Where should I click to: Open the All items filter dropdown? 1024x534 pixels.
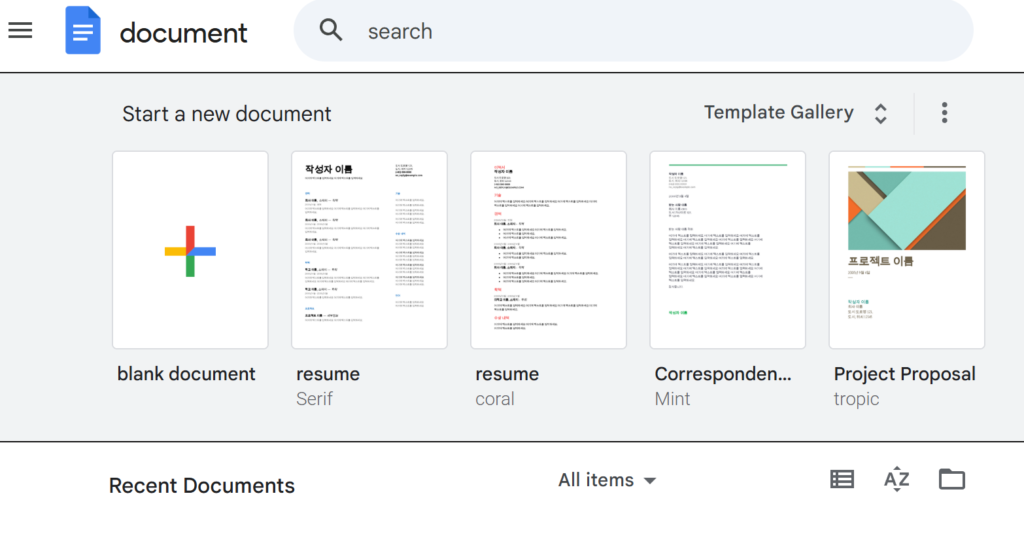pyautogui.click(x=596, y=480)
